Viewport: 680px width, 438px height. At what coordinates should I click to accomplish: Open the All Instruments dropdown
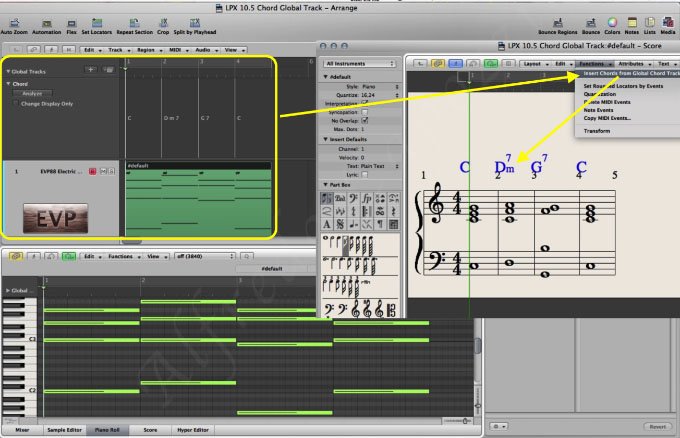[x=360, y=62]
